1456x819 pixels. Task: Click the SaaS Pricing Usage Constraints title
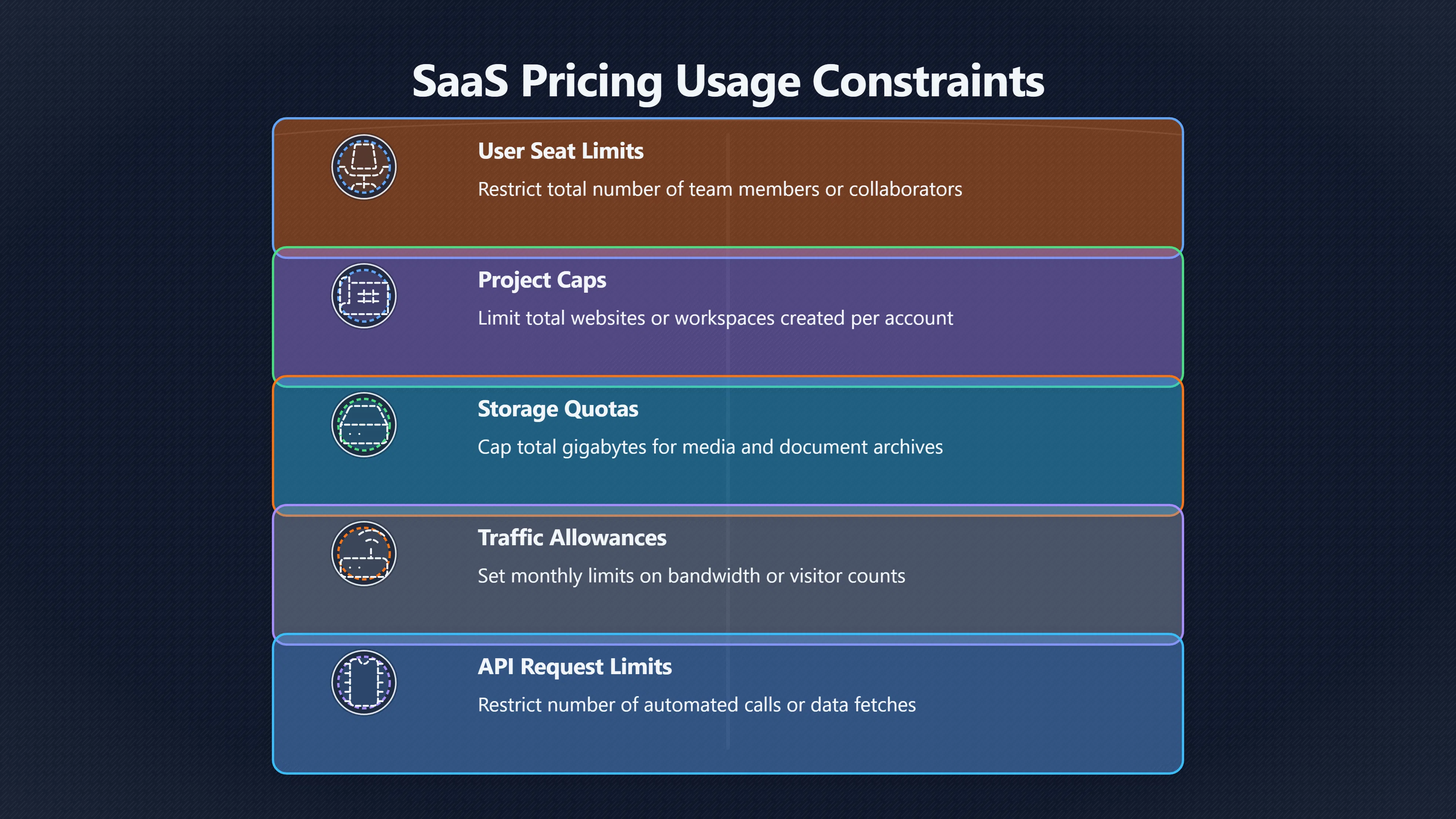(728, 82)
